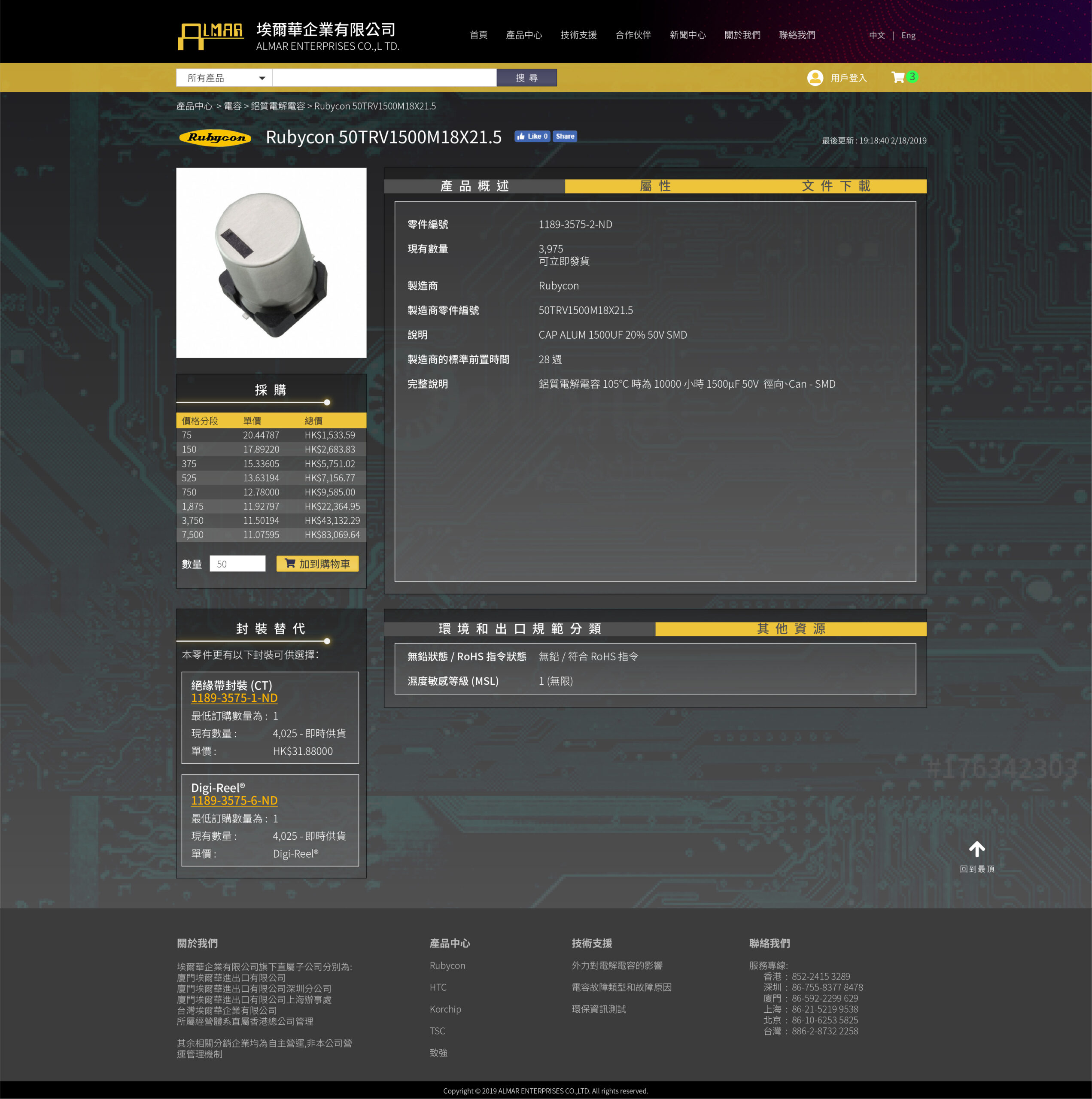Viewport: 1092px width, 1099px height.
Task: Select the 屬性 tab
Action: (655, 186)
